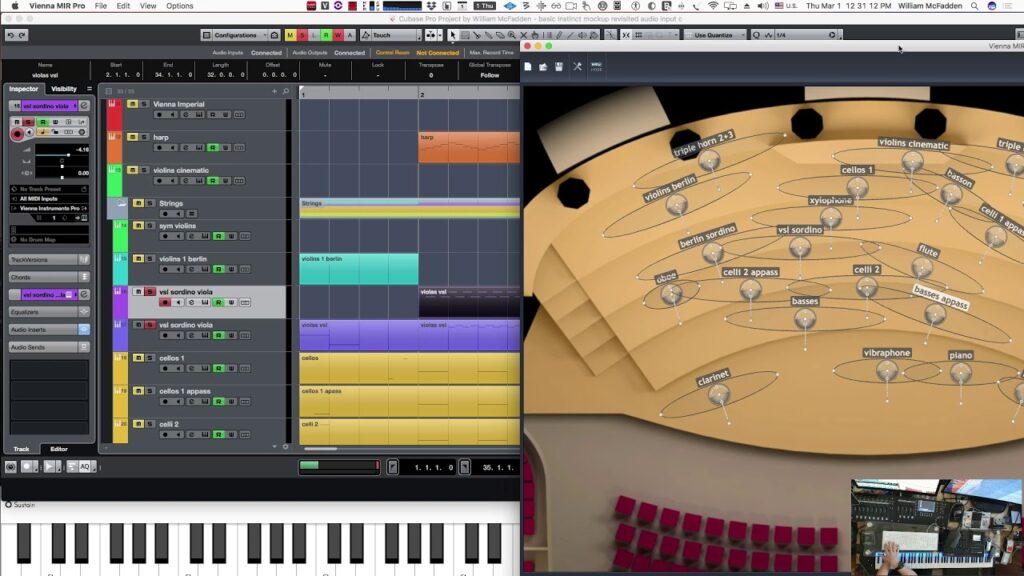Image resolution: width=1024 pixels, height=576 pixels.
Task: Click the oboe instrument icon on stage
Action: pyautogui.click(x=671, y=295)
